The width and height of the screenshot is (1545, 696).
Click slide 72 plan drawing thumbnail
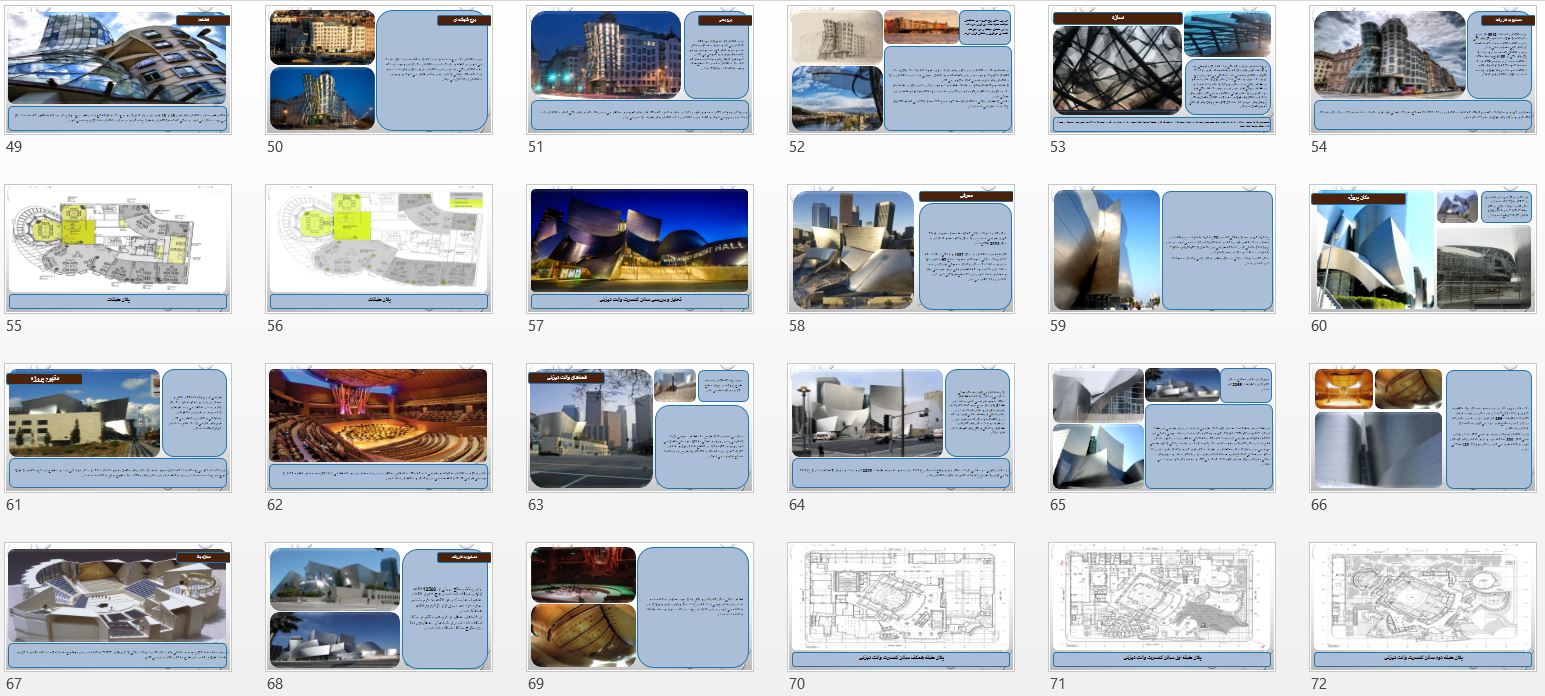click(x=1423, y=607)
